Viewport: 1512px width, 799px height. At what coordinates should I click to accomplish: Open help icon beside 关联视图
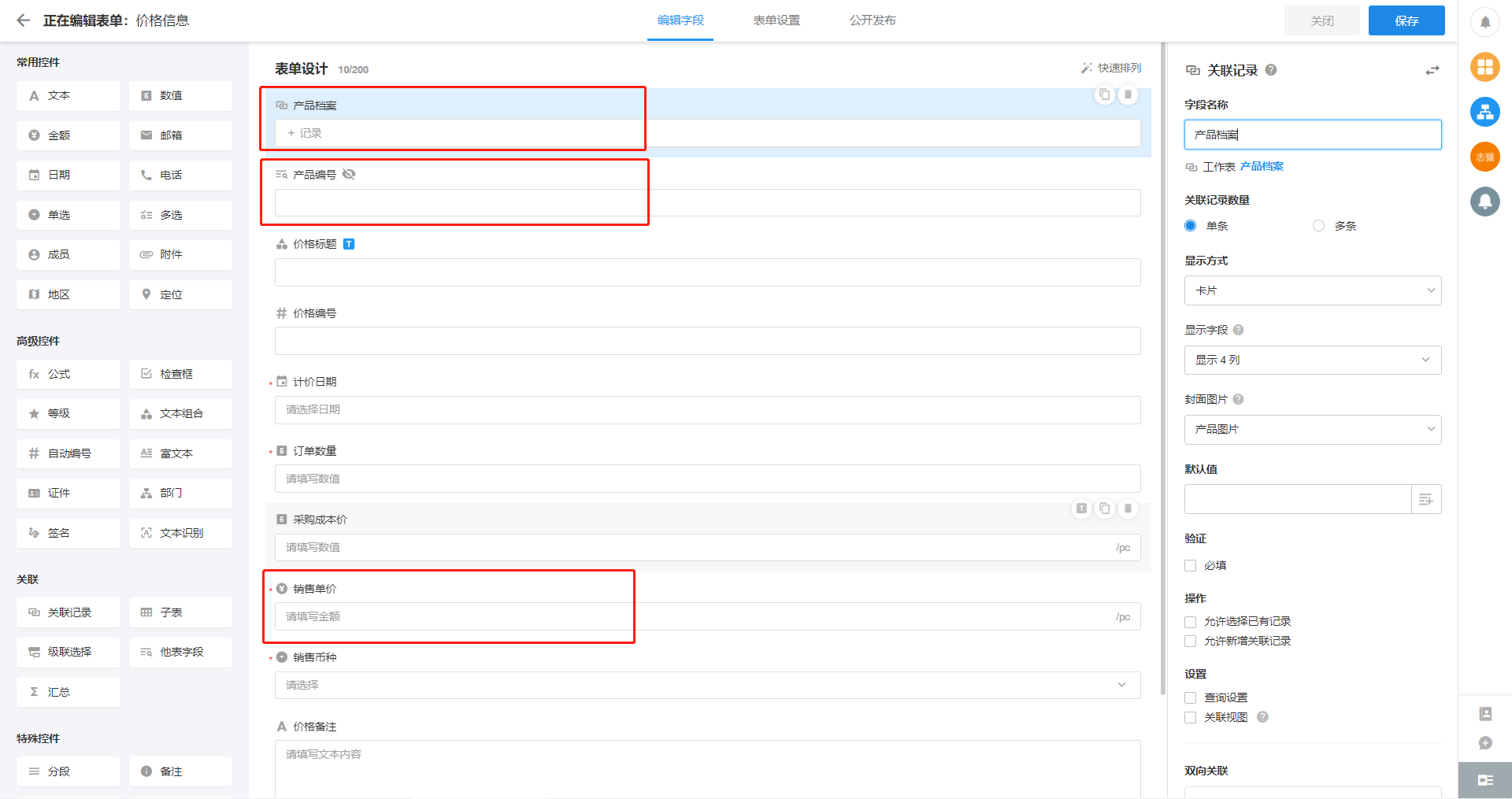pos(1262,717)
